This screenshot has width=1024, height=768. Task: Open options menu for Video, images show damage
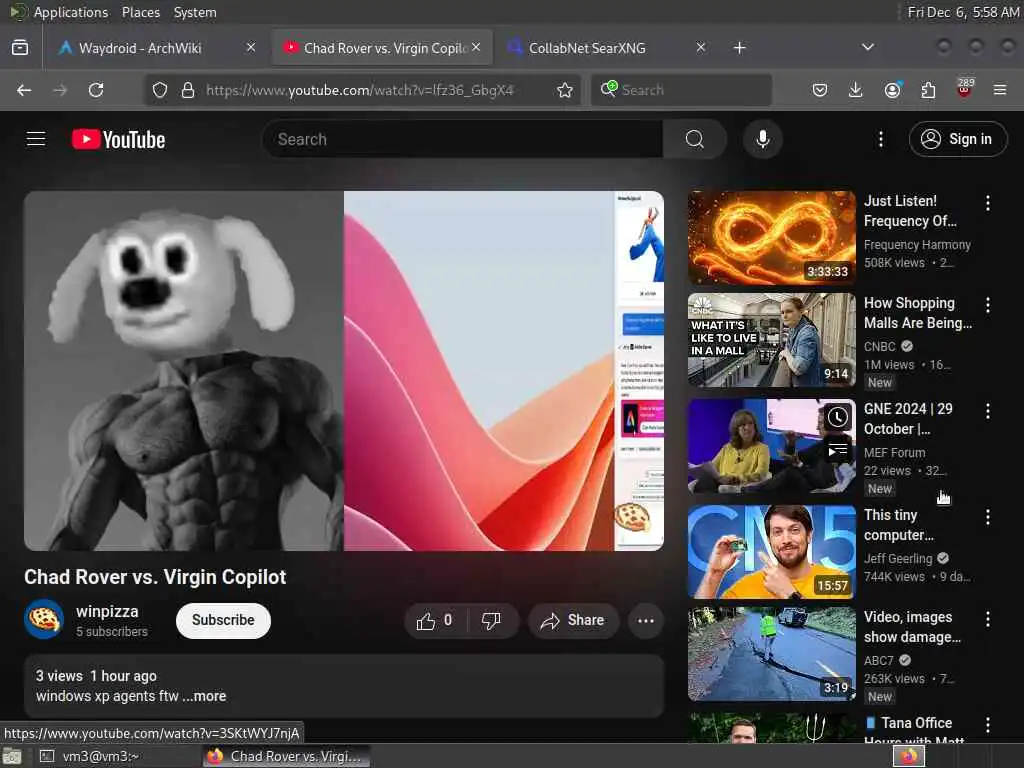click(x=987, y=619)
